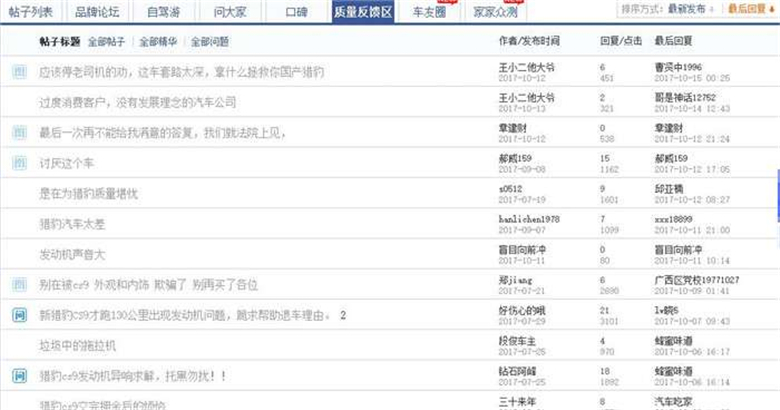Open last replier 蜂蜜味道 at 16:14
Screen dimensions: 780x410
674,371
